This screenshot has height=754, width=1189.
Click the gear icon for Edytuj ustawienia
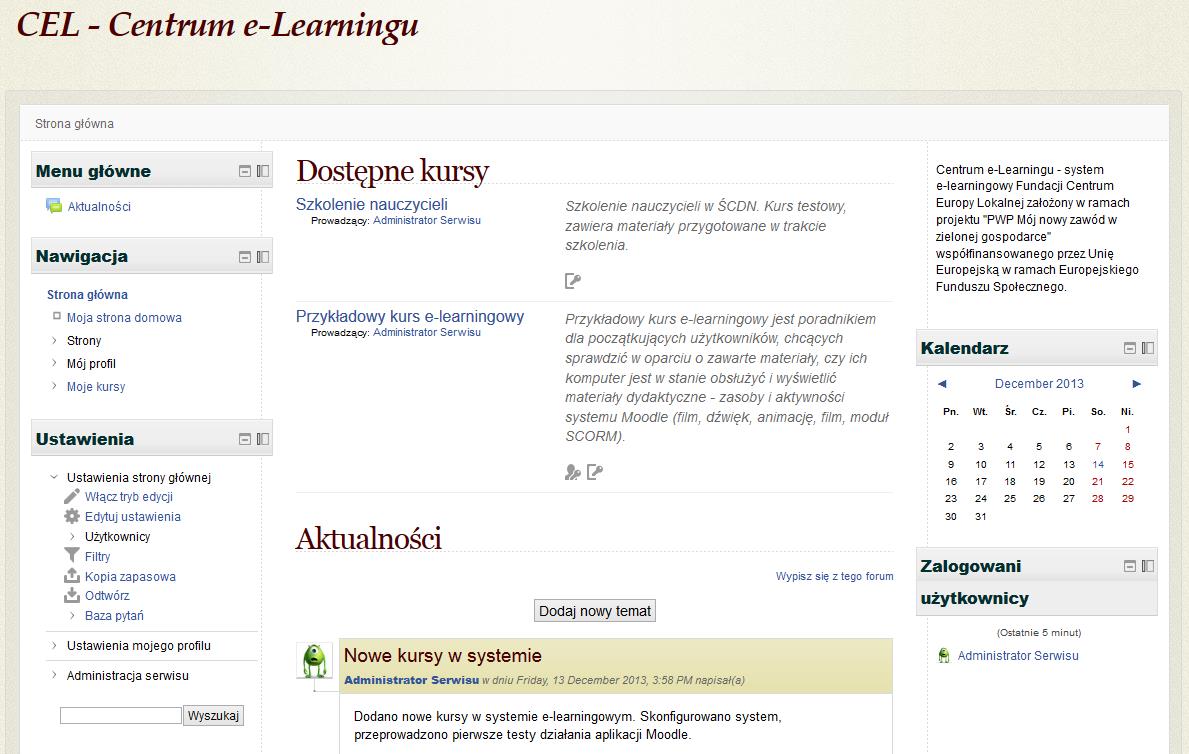tap(72, 517)
